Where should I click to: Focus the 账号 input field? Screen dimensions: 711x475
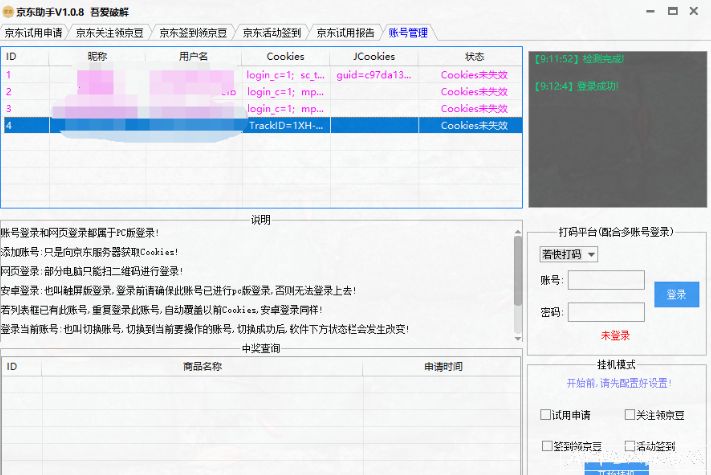pos(606,280)
